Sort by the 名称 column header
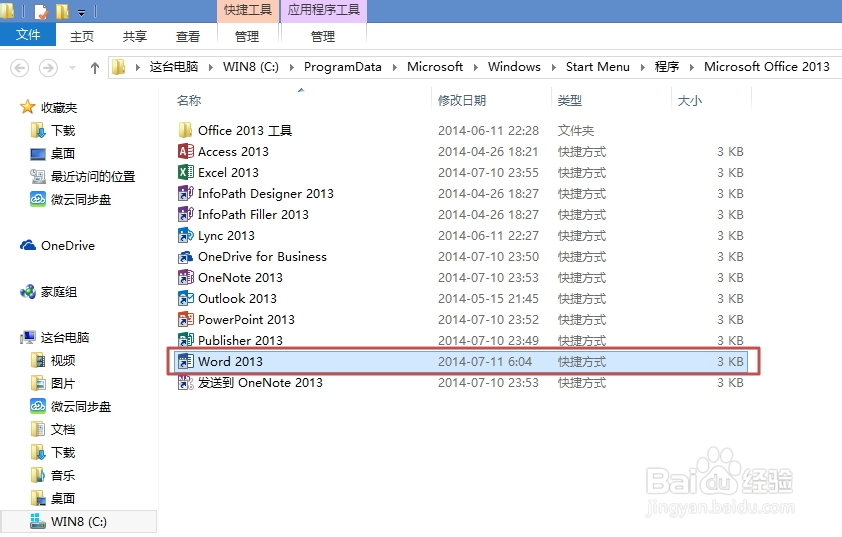The image size is (842, 537). tap(189, 100)
